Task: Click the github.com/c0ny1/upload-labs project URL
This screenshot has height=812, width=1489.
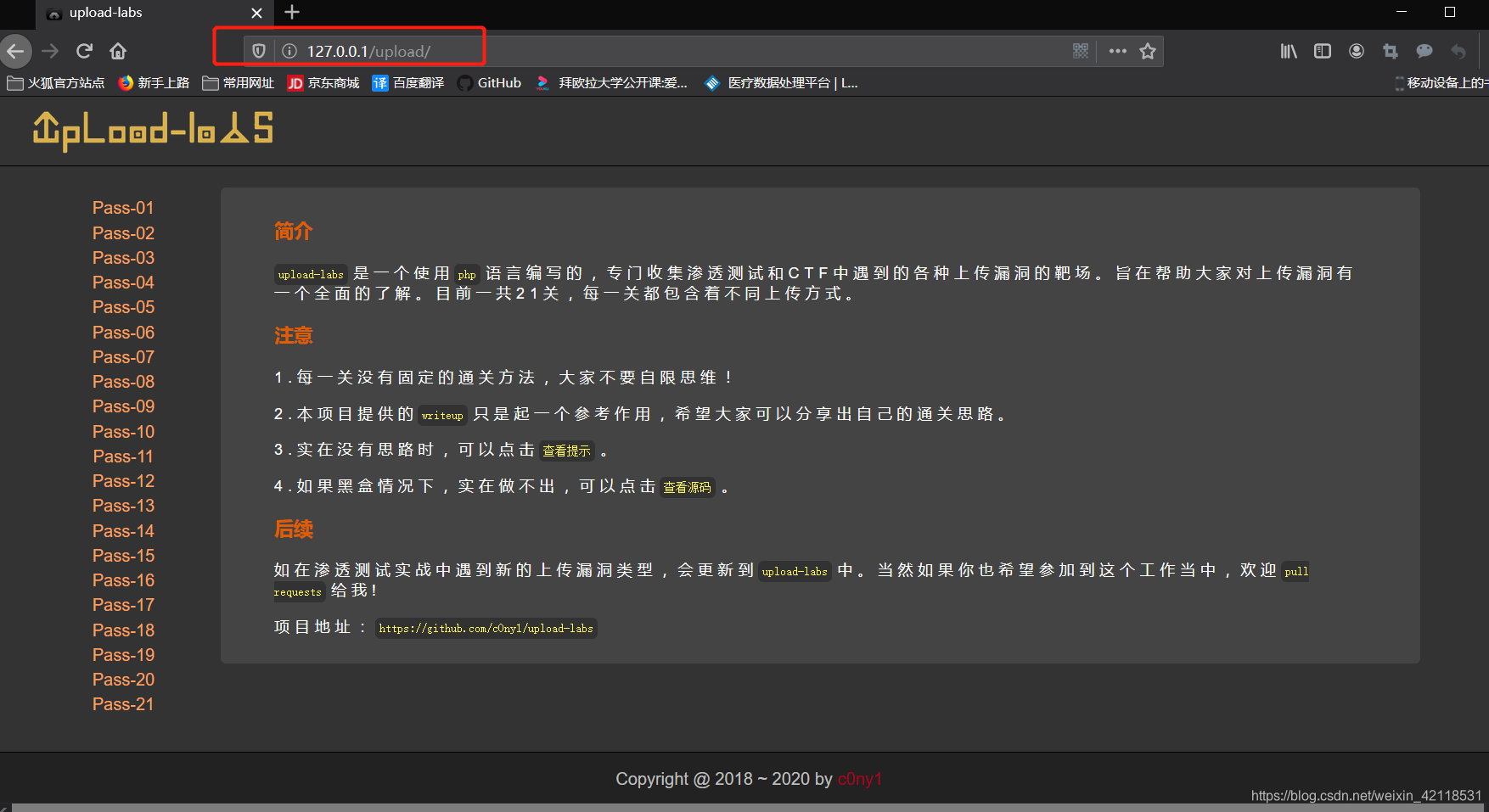Action: coord(486,628)
